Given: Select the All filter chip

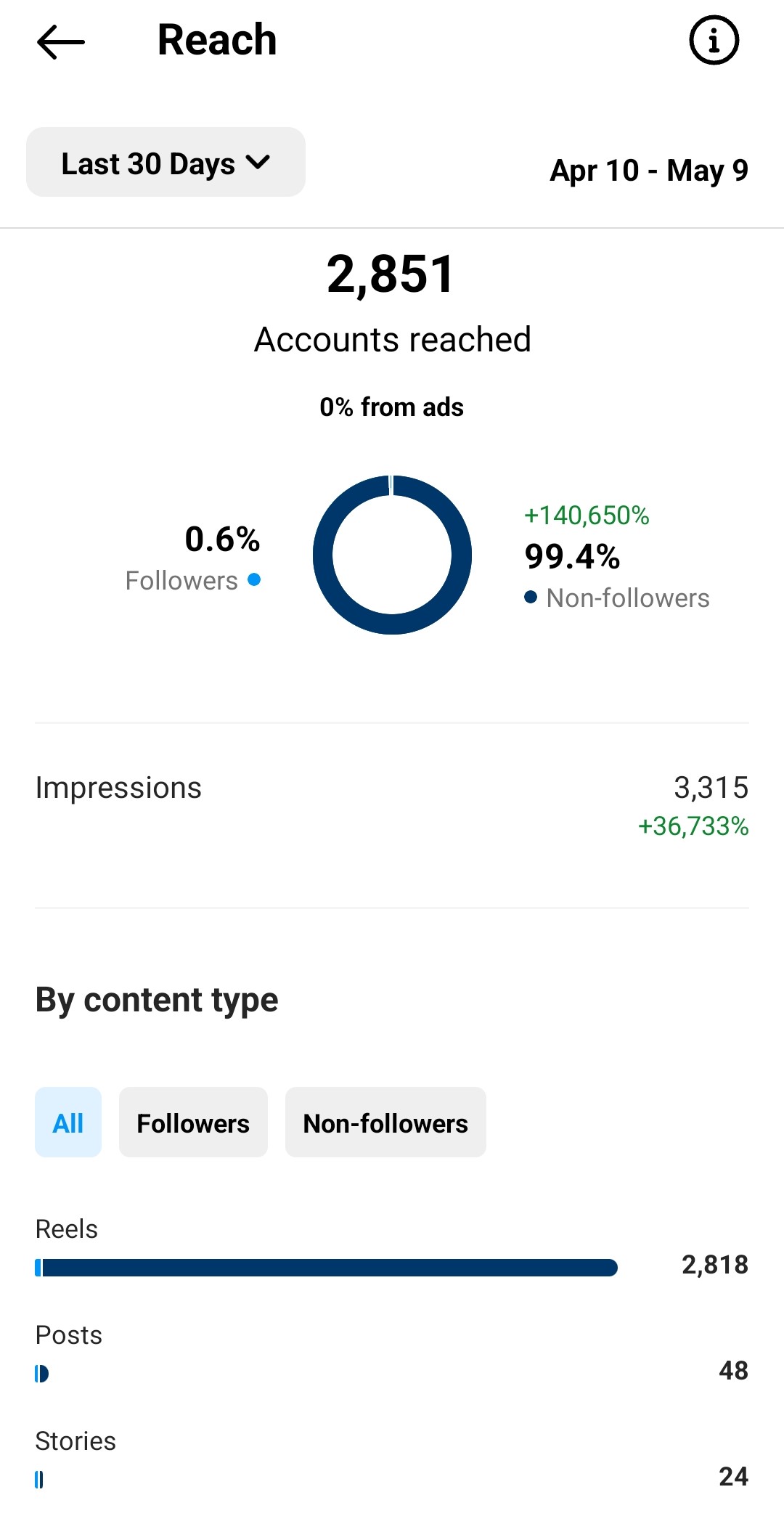Looking at the screenshot, I should [68, 1122].
